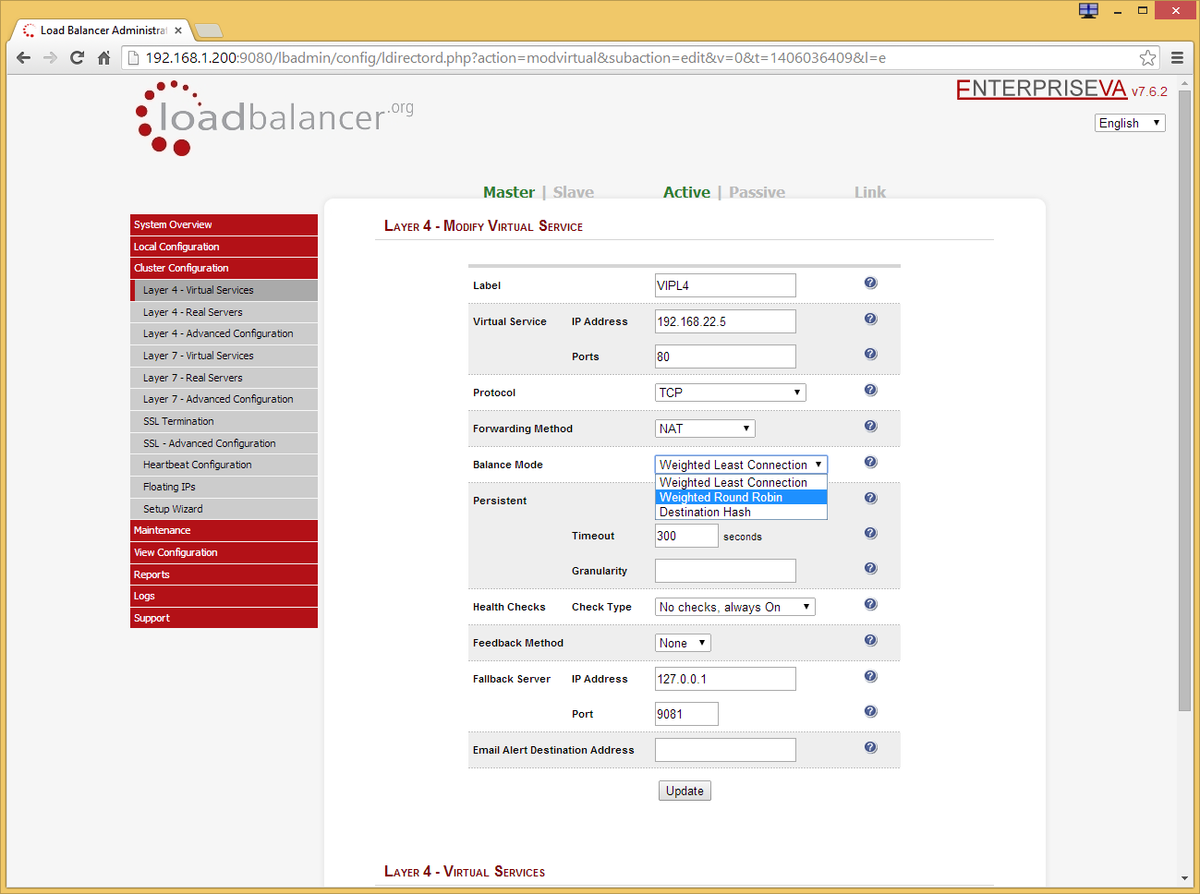Viewport: 1200px width, 894px height.
Task: Open help for Fallback Server IP Address
Action: coord(870,676)
